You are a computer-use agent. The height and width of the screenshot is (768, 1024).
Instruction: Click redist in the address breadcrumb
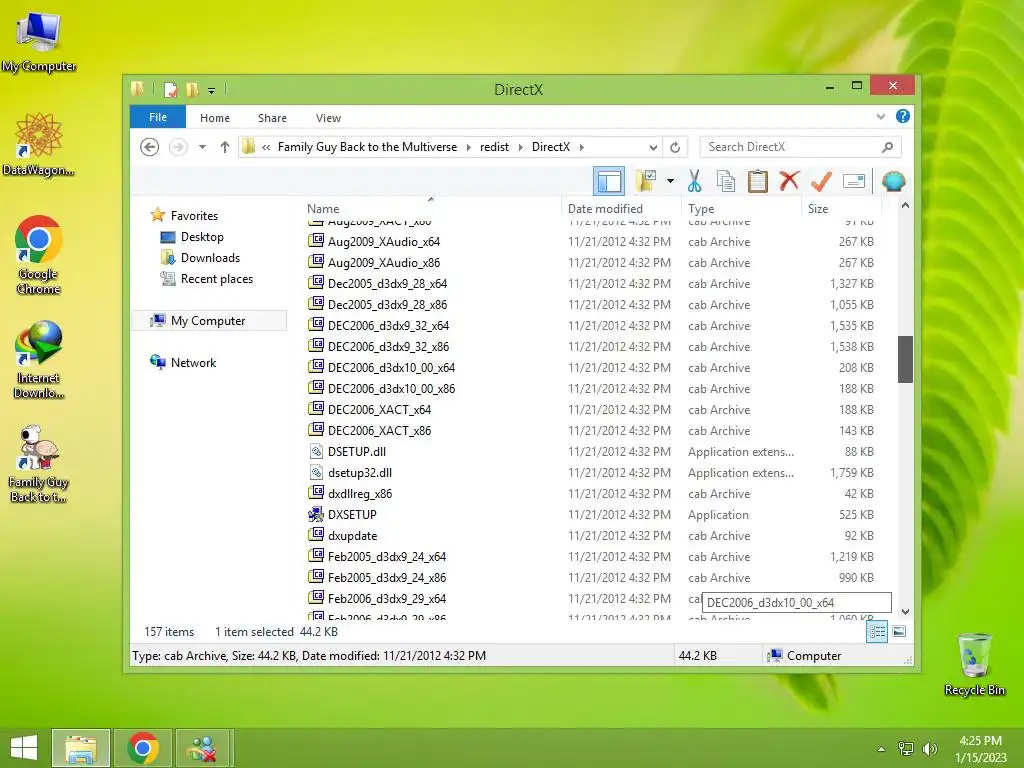tap(494, 147)
